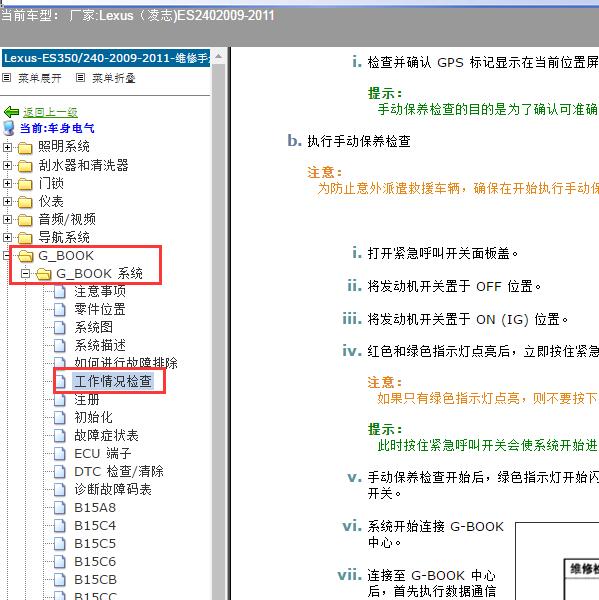This screenshot has width=599, height=600.
Task: Click the G_BOOK 系统 open folder icon
Action: pos(44,274)
